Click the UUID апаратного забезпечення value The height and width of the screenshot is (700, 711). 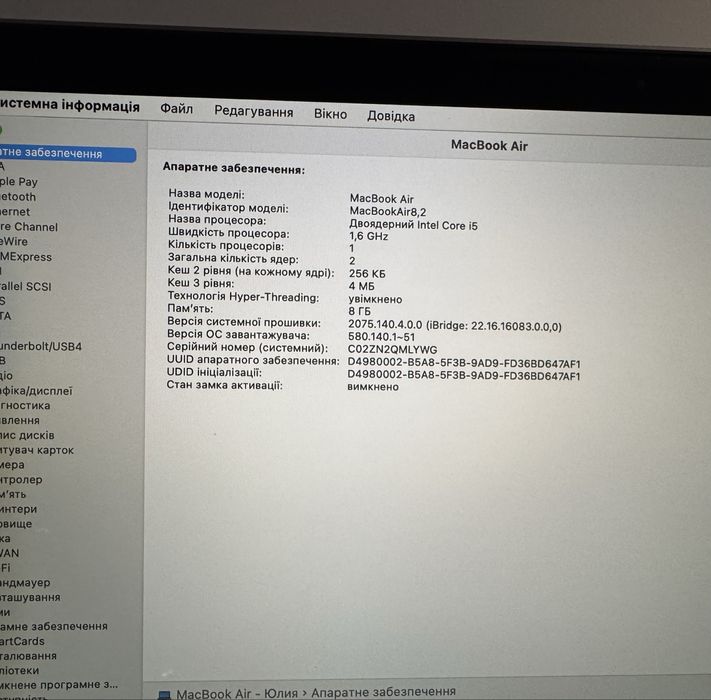(464, 364)
